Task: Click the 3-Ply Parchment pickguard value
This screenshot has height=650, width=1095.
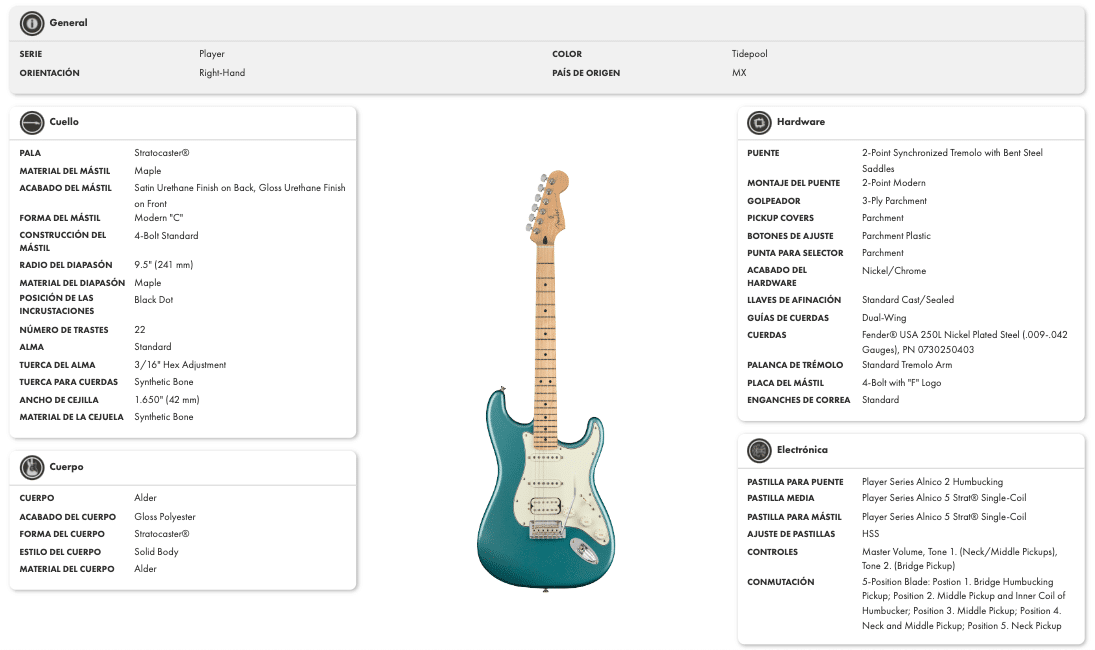Action: click(894, 201)
